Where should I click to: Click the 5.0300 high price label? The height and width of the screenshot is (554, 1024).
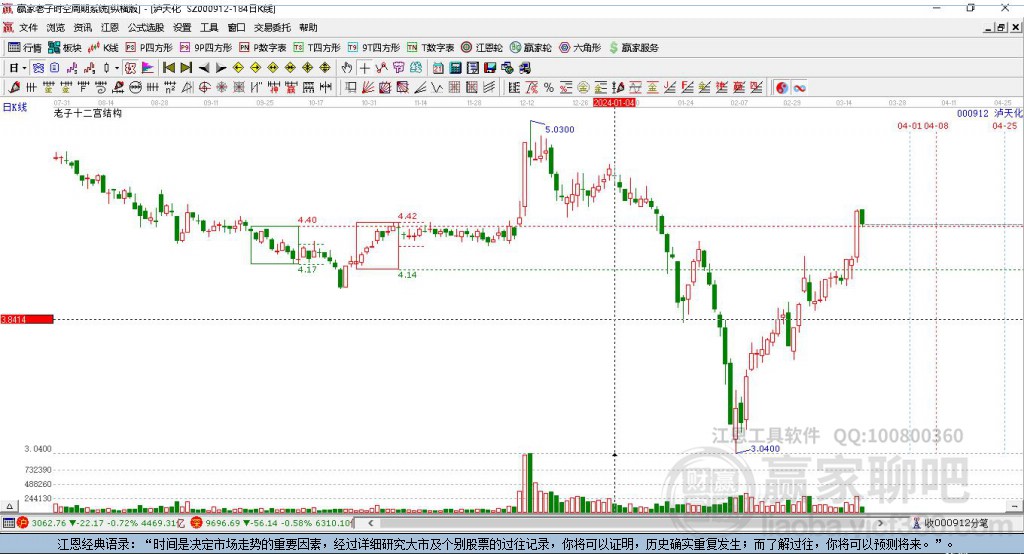(x=560, y=129)
